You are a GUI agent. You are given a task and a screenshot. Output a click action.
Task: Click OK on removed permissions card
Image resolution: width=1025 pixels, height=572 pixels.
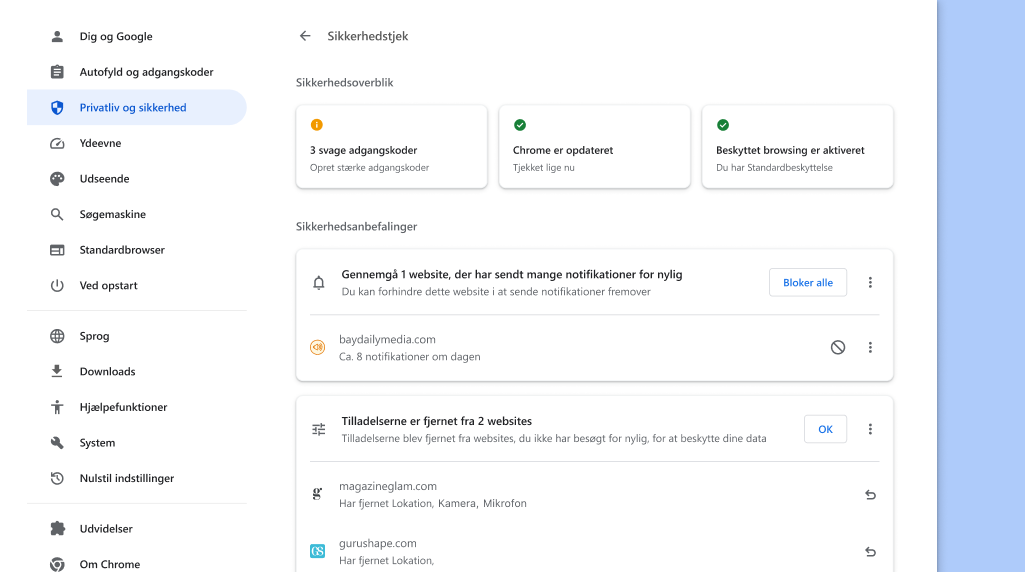click(x=826, y=429)
